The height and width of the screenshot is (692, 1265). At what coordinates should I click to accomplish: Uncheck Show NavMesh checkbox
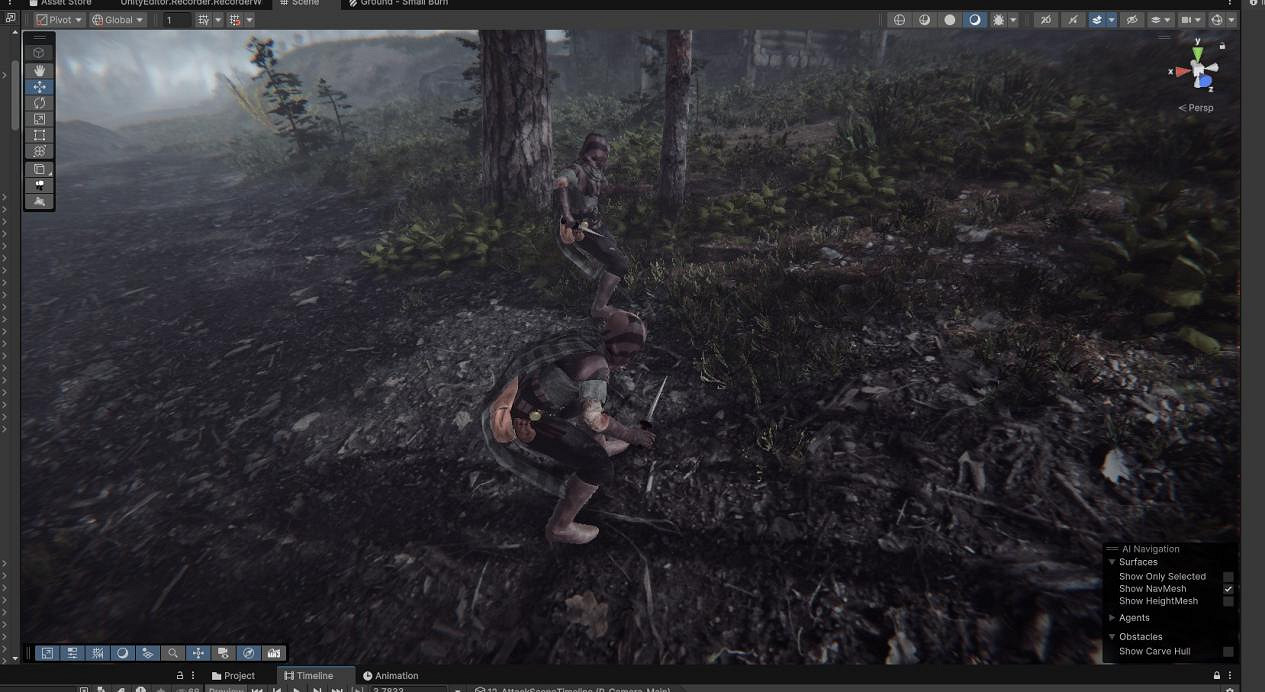click(x=1228, y=589)
